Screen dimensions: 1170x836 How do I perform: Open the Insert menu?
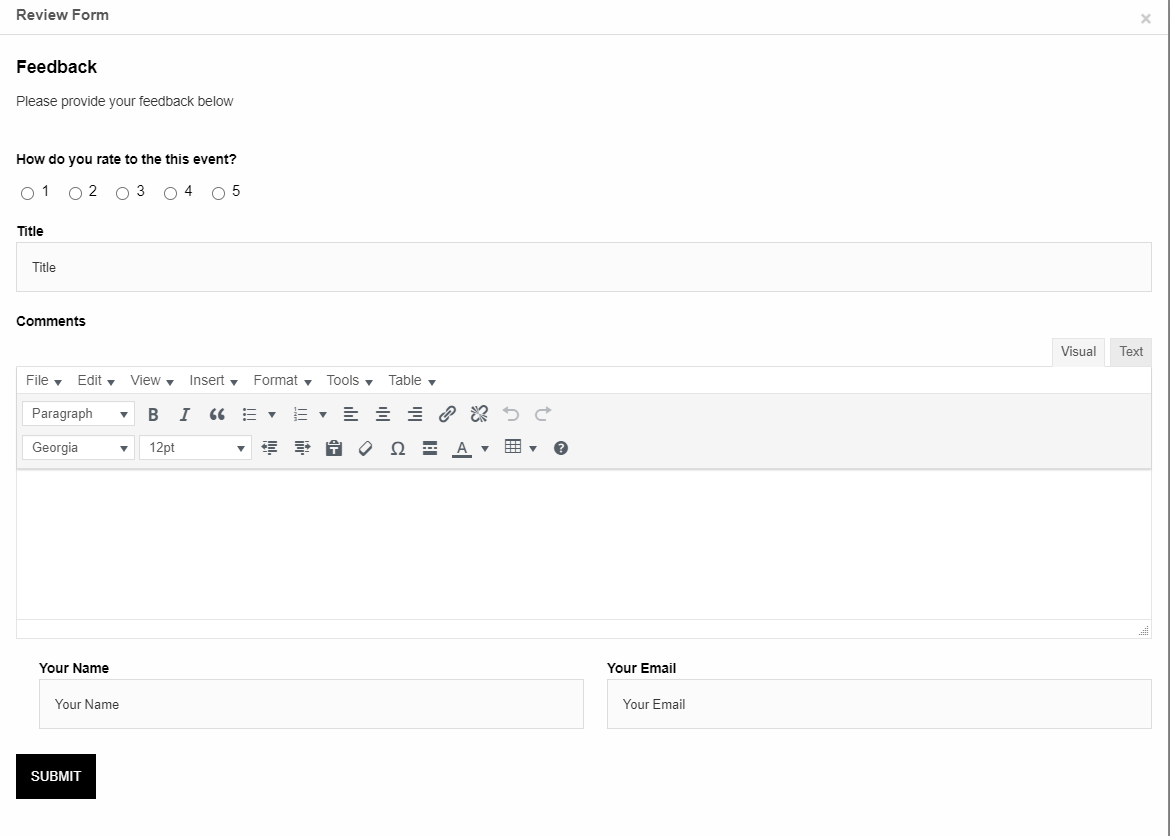click(x=213, y=381)
